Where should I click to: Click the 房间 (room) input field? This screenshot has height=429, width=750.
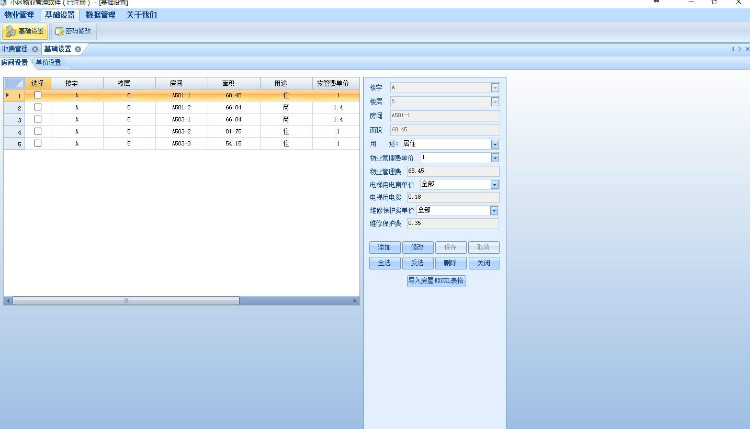pos(444,115)
